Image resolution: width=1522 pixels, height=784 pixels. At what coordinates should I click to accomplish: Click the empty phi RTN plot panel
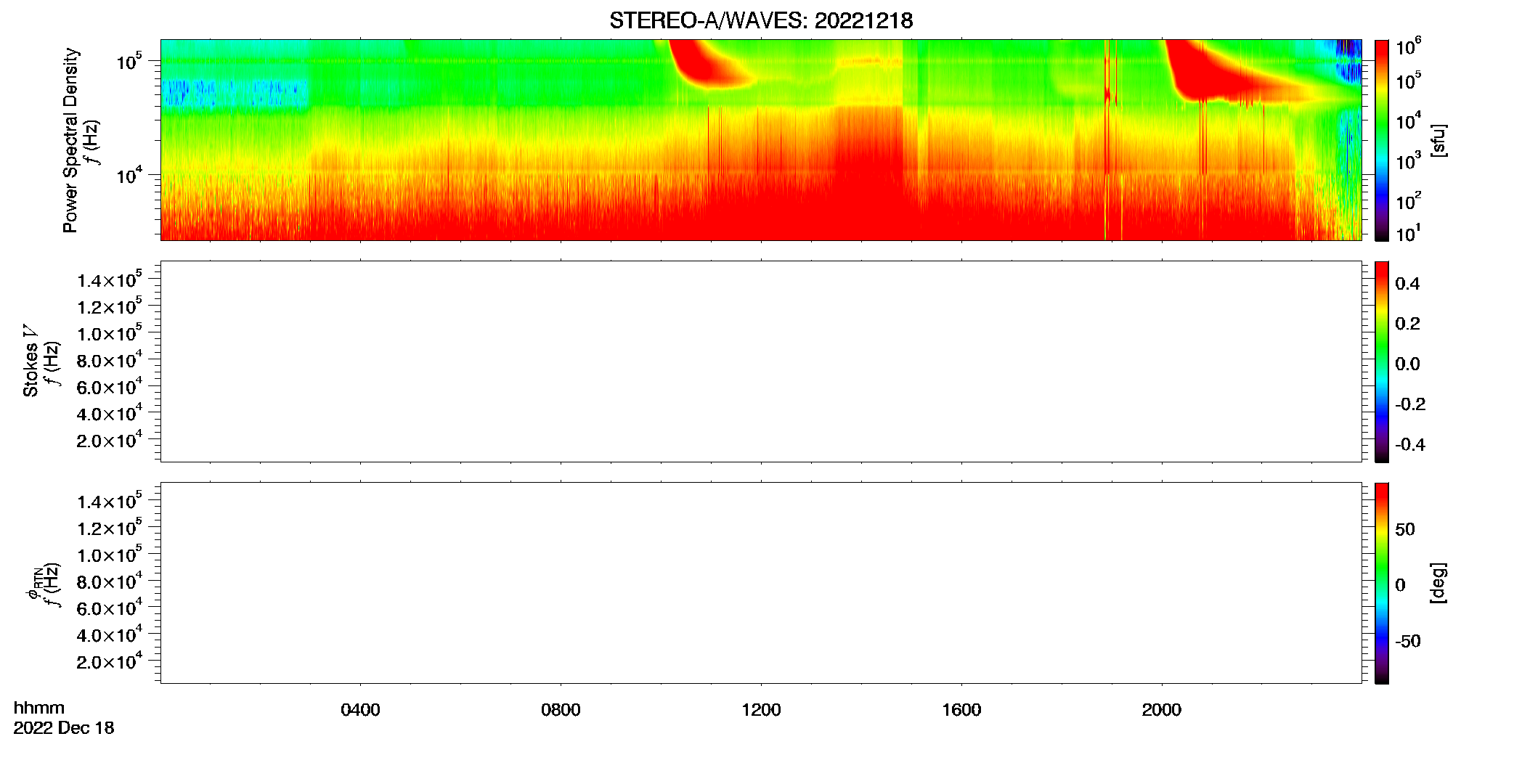click(761, 583)
